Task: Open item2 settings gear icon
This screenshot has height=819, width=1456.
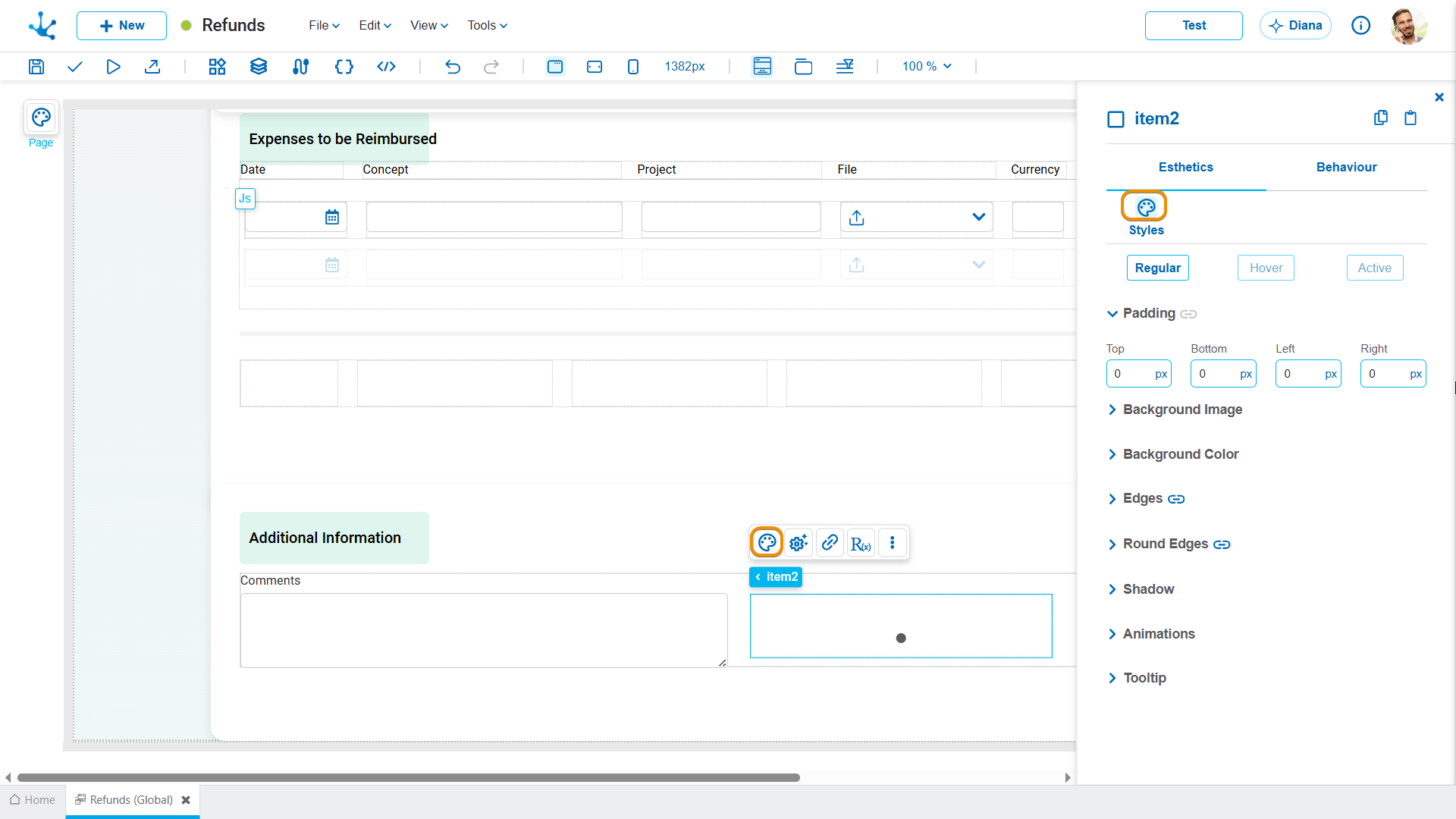Action: click(x=799, y=543)
